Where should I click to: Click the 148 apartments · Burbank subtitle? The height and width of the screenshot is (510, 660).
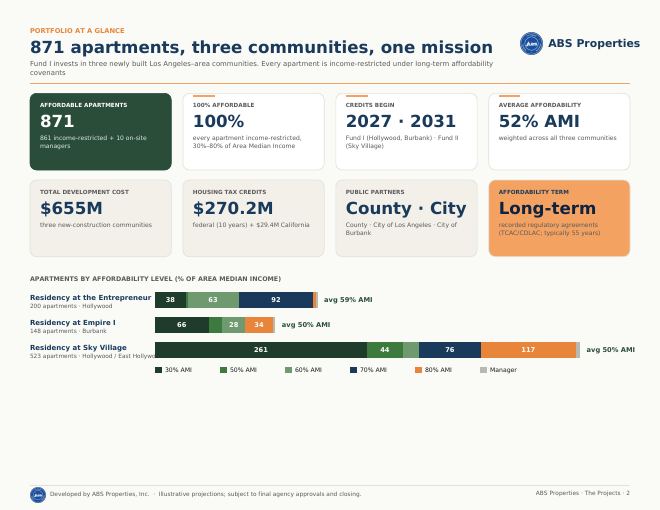click(68, 331)
